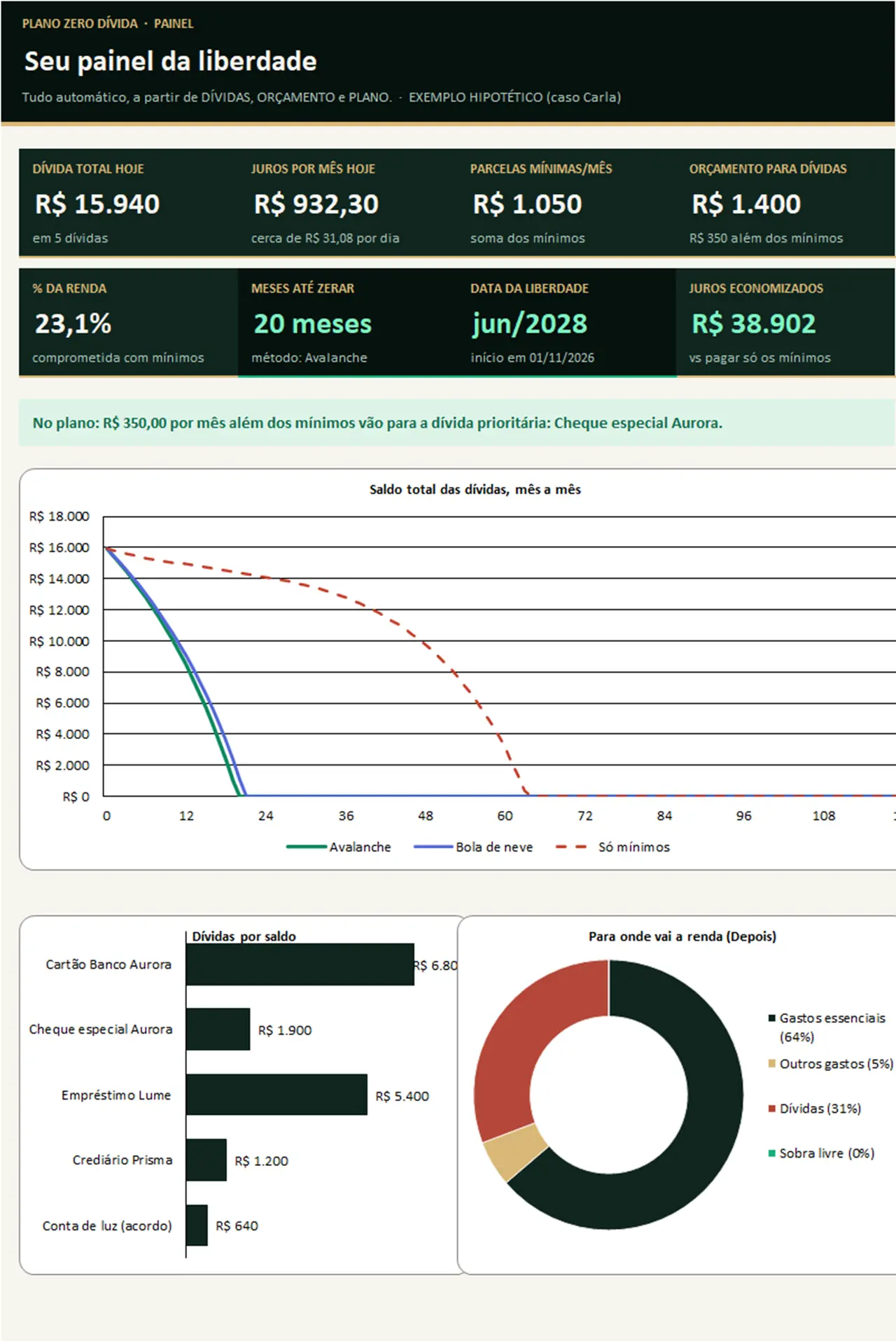896x1341 pixels.
Task: Select the Cartão Banco Aurora bar
Action: pyautogui.click(x=300, y=964)
